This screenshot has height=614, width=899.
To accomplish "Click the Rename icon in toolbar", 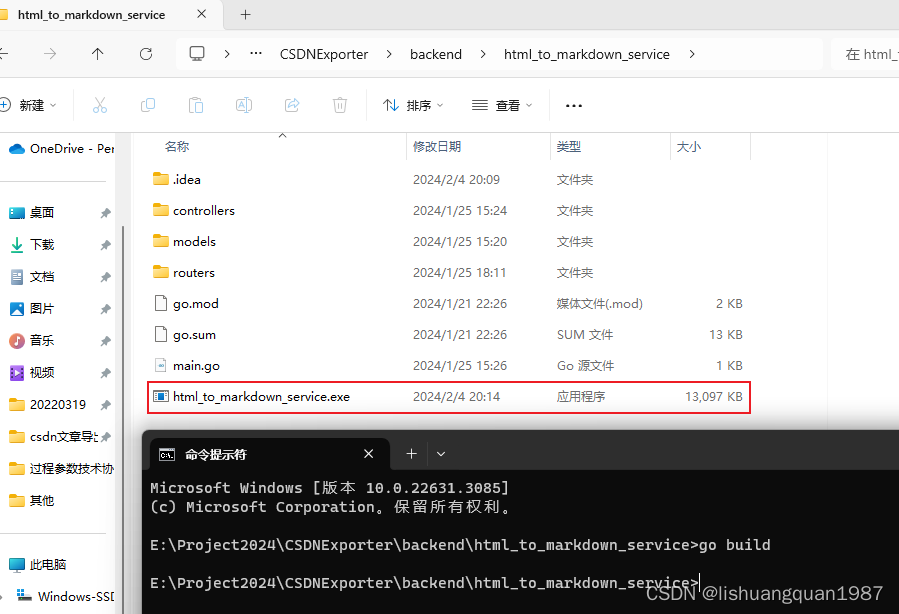I will point(244,105).
